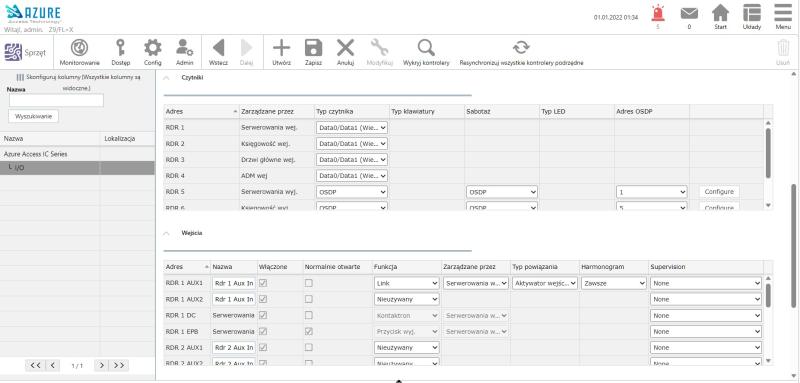Click the Nazwa column header in left panel
800x383 pixels.
coord(51,139)
